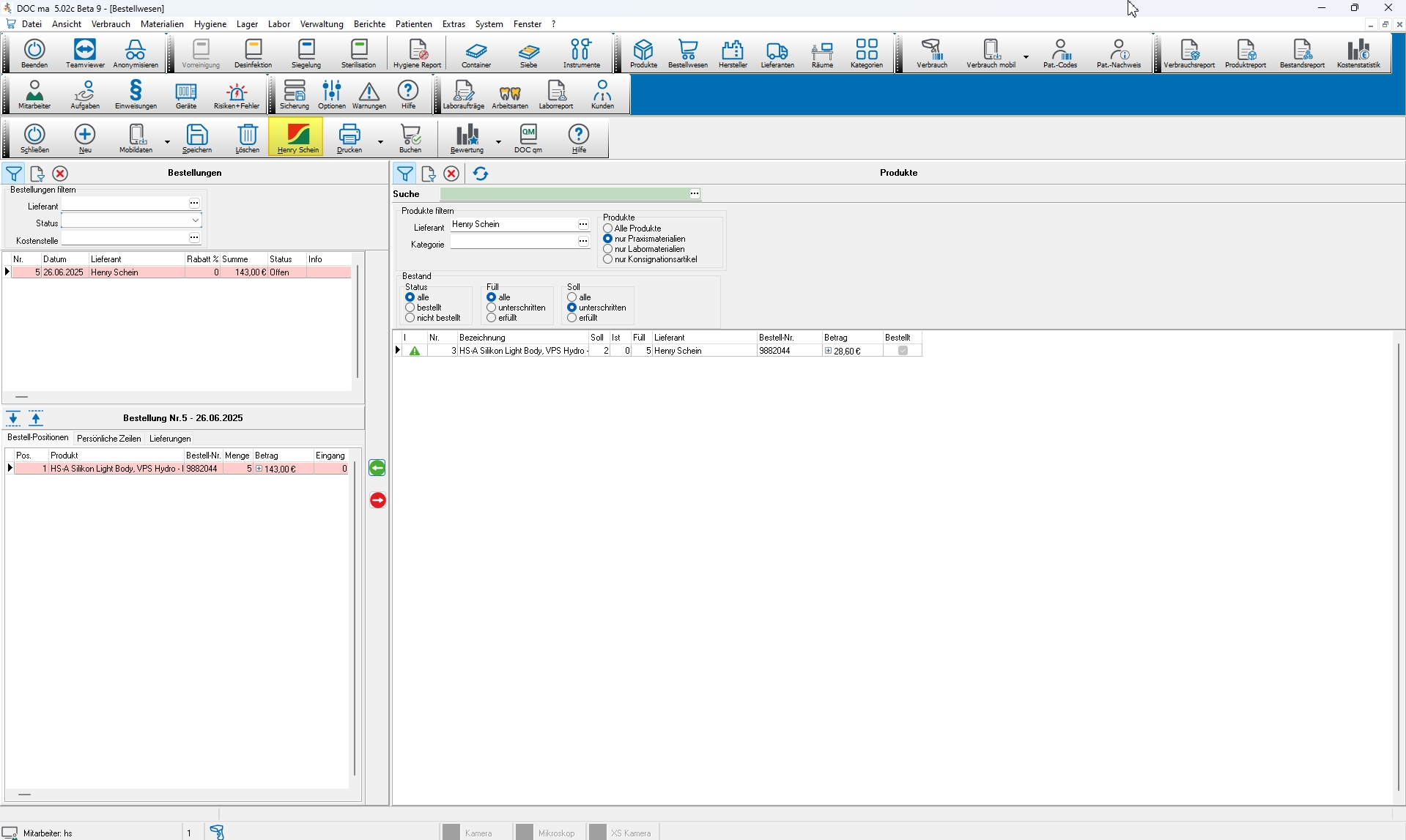Open the Räume section
1406x840 pixels.
click(x=822, y=53)
